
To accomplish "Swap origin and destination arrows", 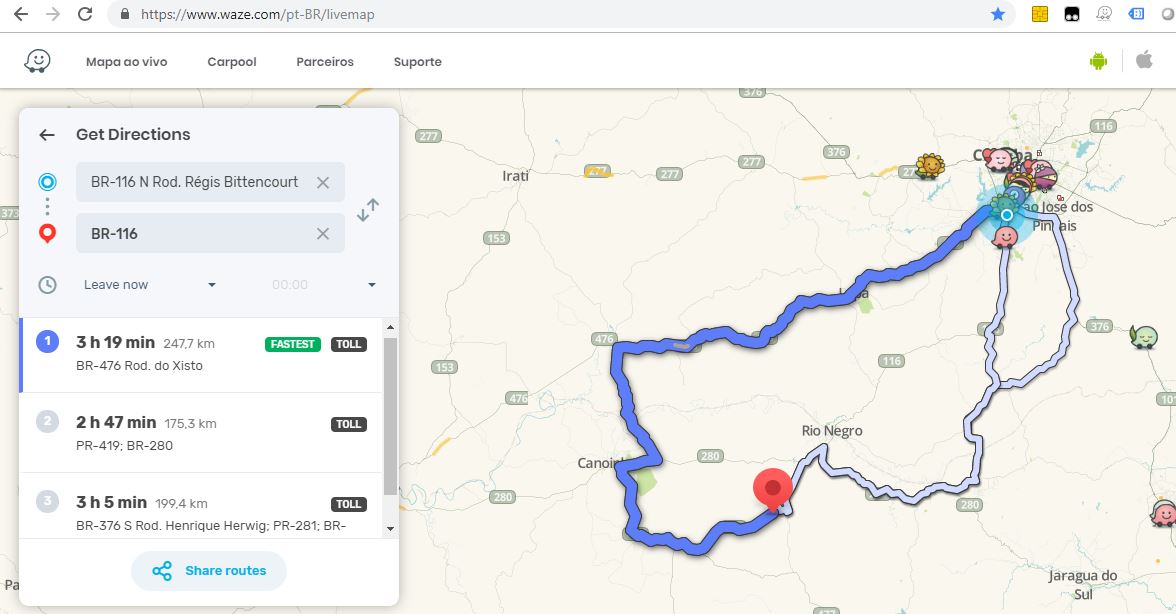I will point(368,210).
